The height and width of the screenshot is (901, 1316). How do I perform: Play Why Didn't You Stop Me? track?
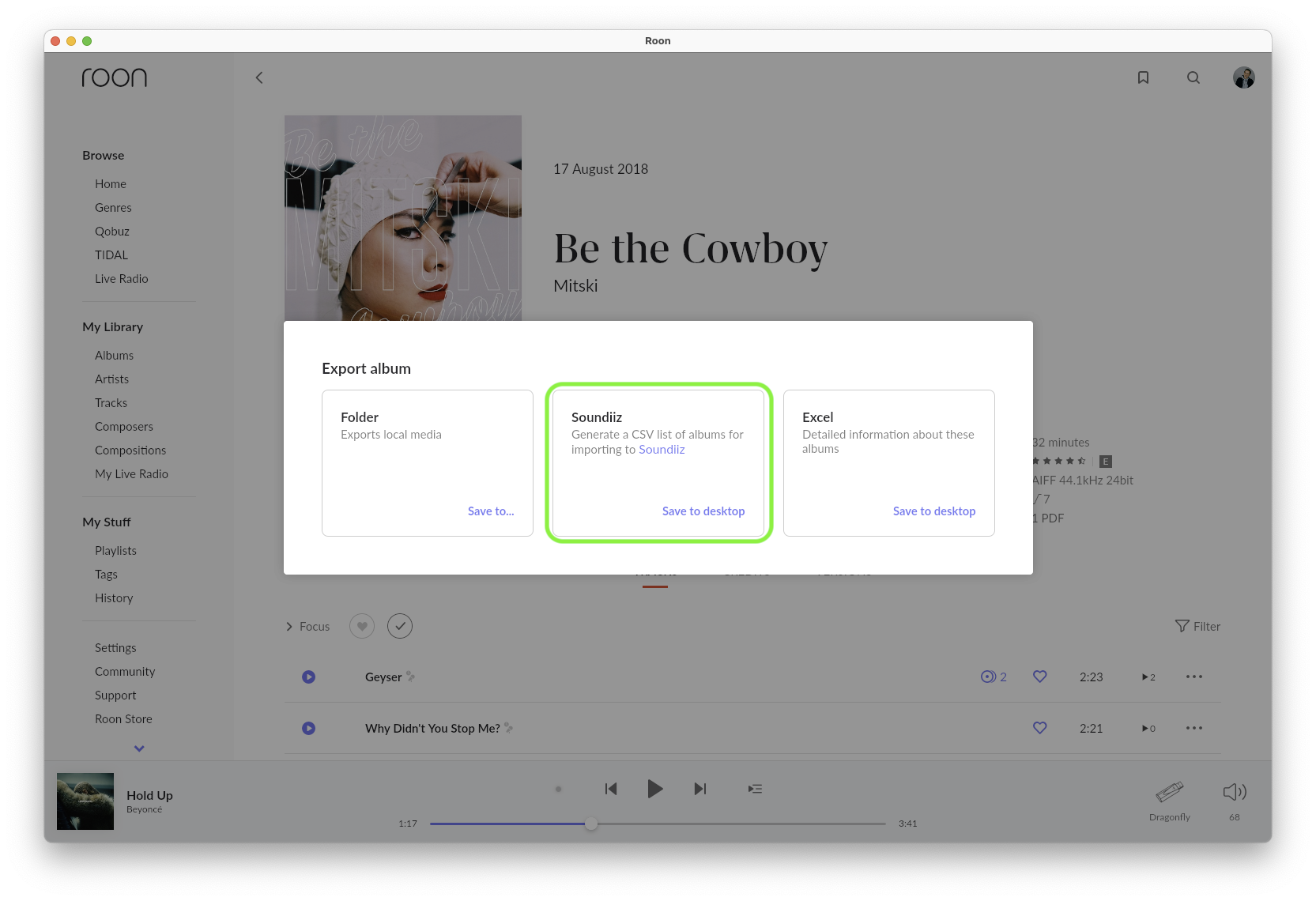click(309, 728)
